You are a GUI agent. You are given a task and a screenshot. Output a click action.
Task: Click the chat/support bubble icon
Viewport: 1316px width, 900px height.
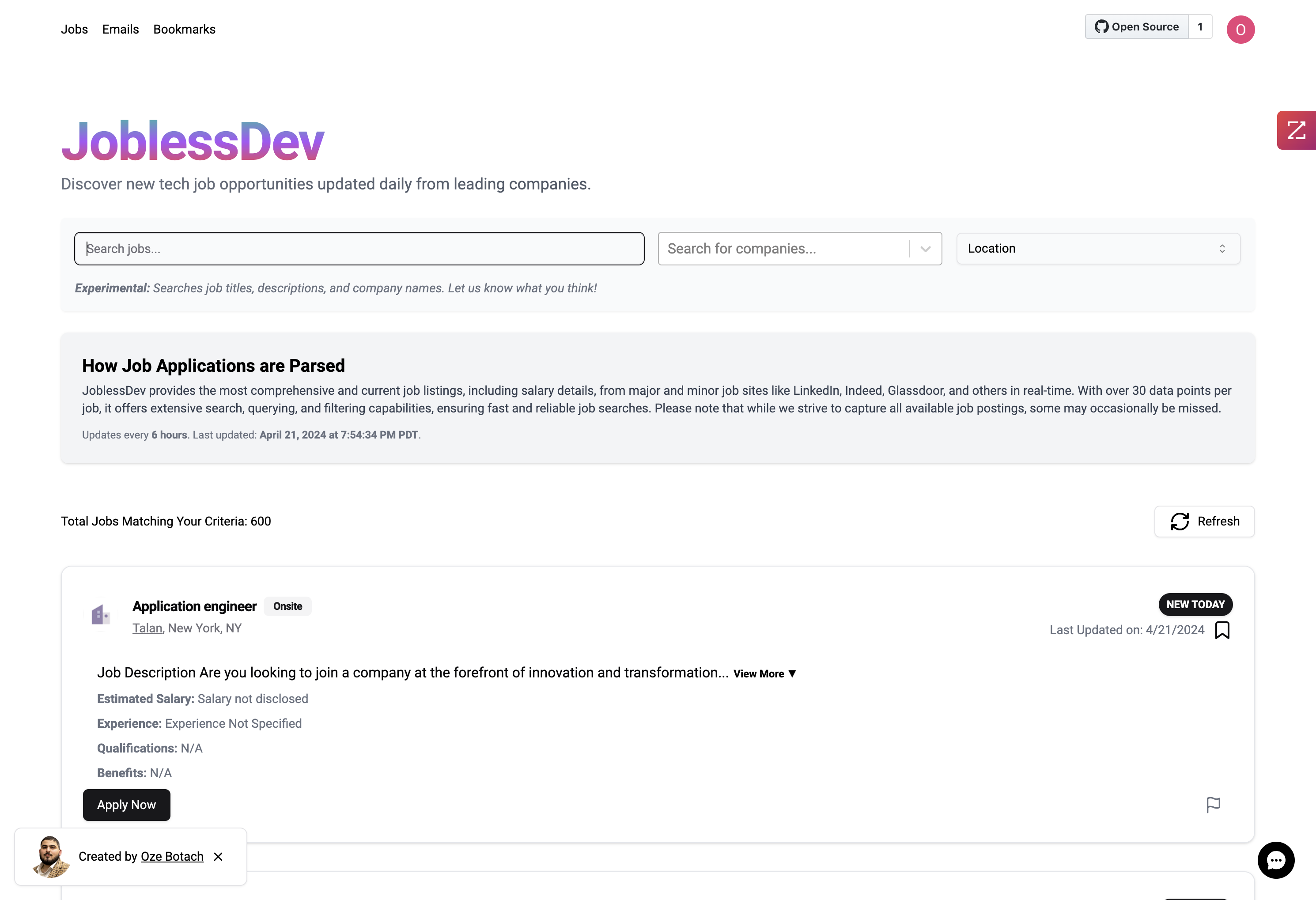tap(1278, 860)
